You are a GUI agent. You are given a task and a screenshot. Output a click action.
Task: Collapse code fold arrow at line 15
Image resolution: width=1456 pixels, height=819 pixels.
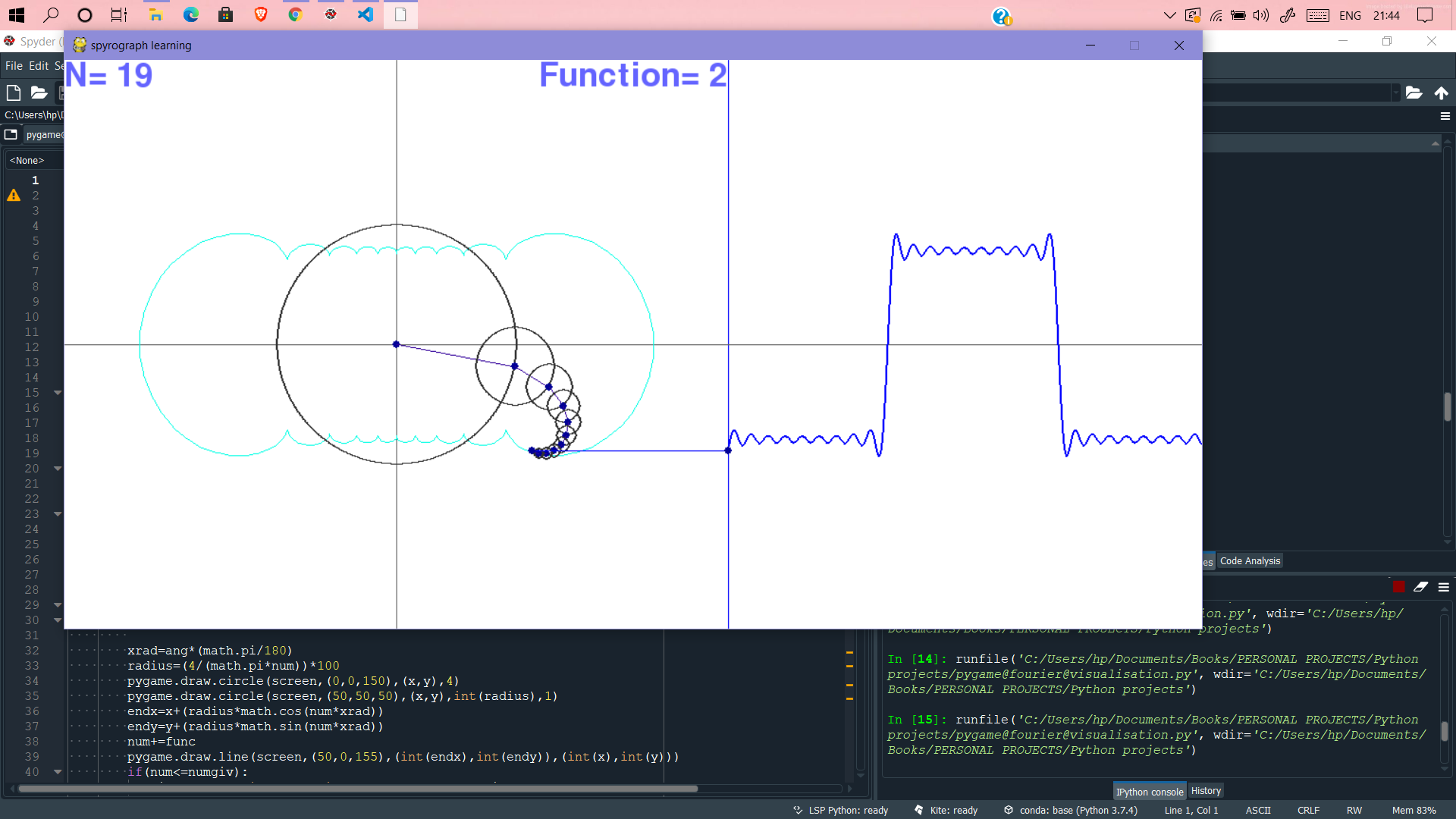58,393
